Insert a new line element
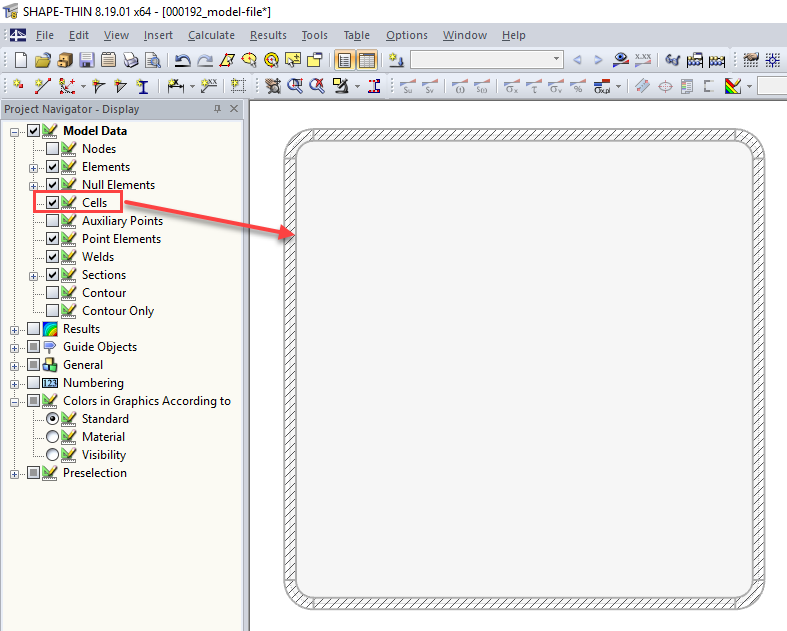This screenshot has height=631, width=787. tap(43, 86)
